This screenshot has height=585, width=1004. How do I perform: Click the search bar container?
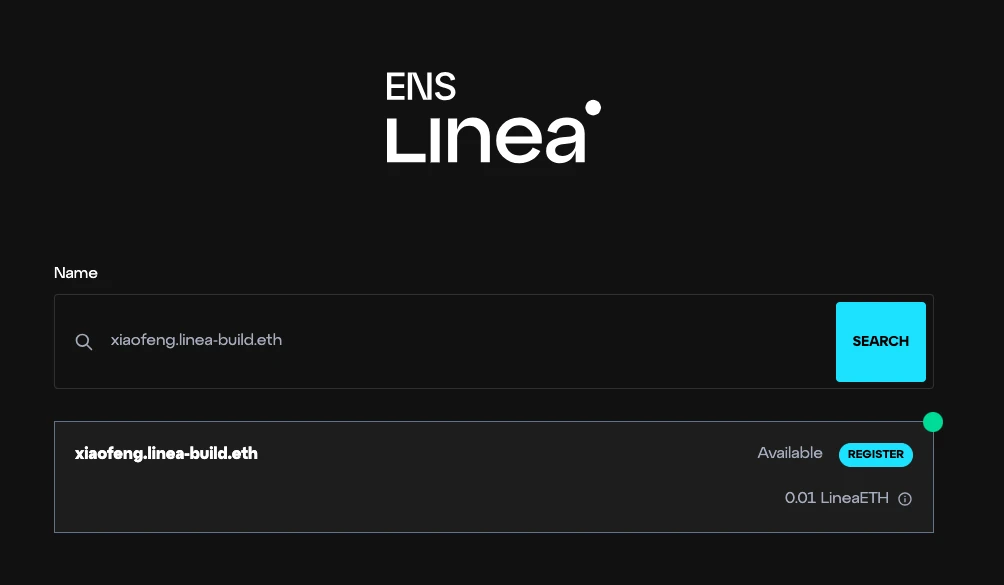coord(450,341)
